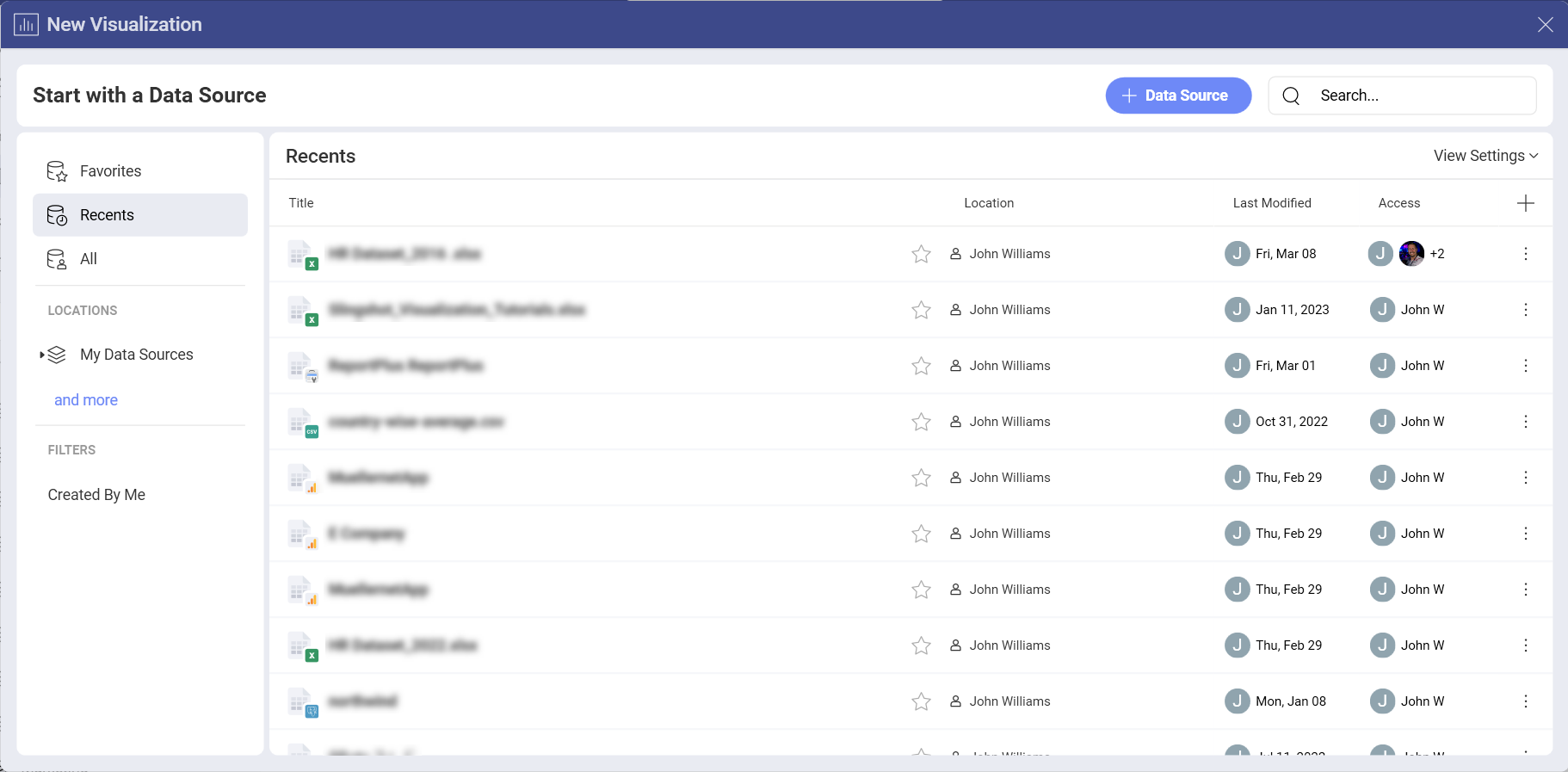Image resolution: width=1568 pixels, height=772 pixels.
Task: Click Access 'J' avatar in Oct 31, 2022 row
Action: [x=1382, y=422]
